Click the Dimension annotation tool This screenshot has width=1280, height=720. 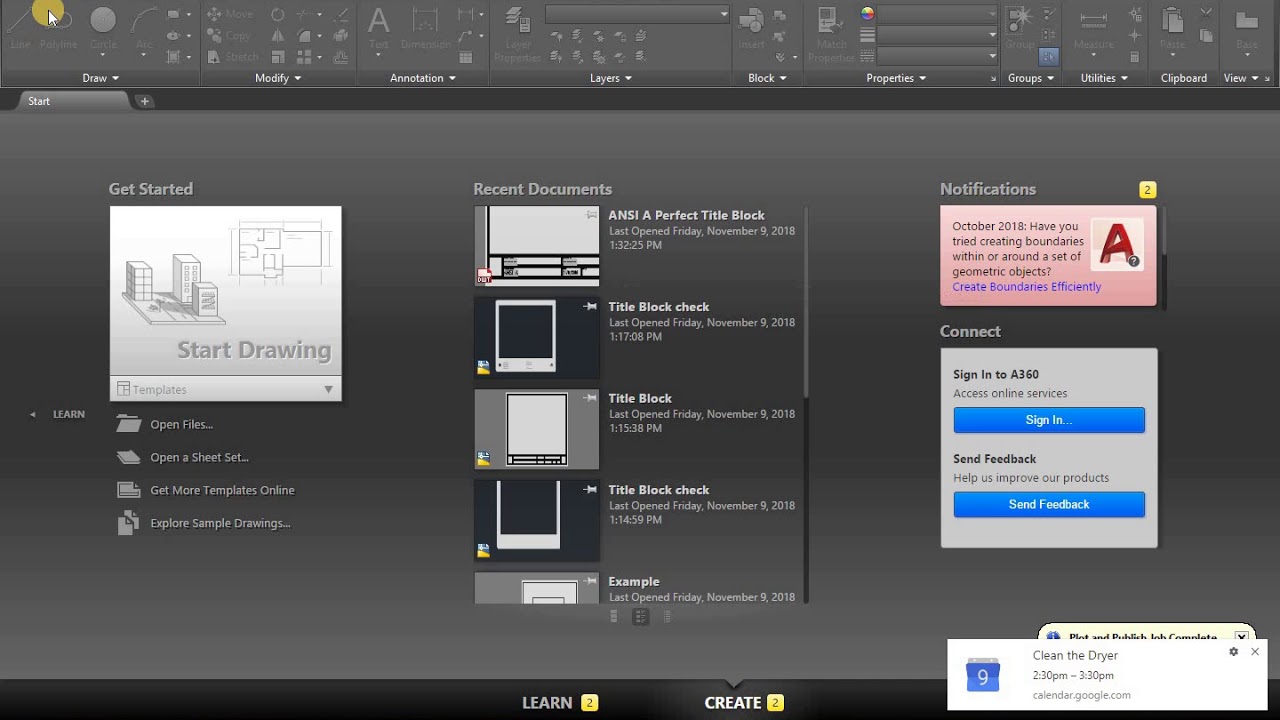(x=425, y=28)
